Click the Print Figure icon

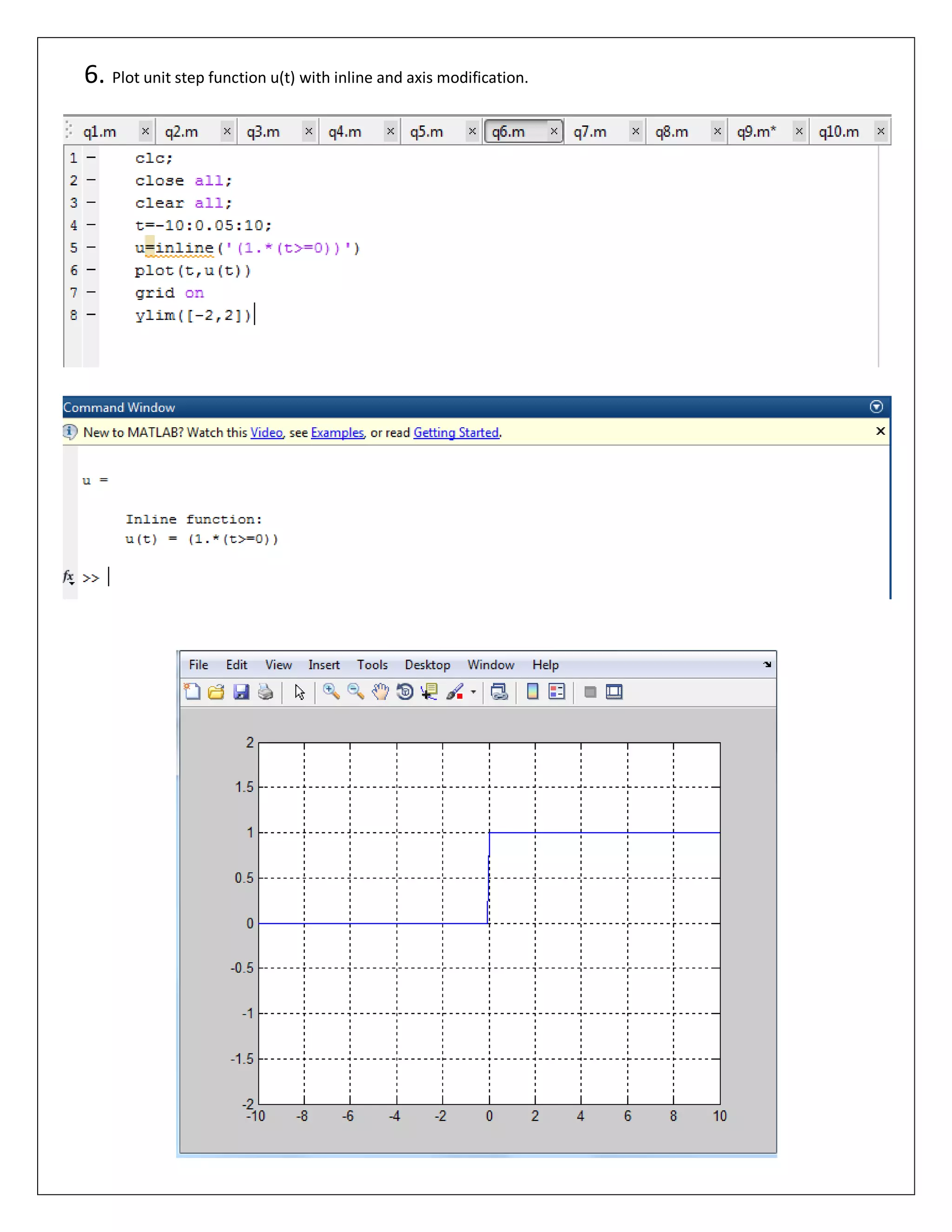(265, 692)
